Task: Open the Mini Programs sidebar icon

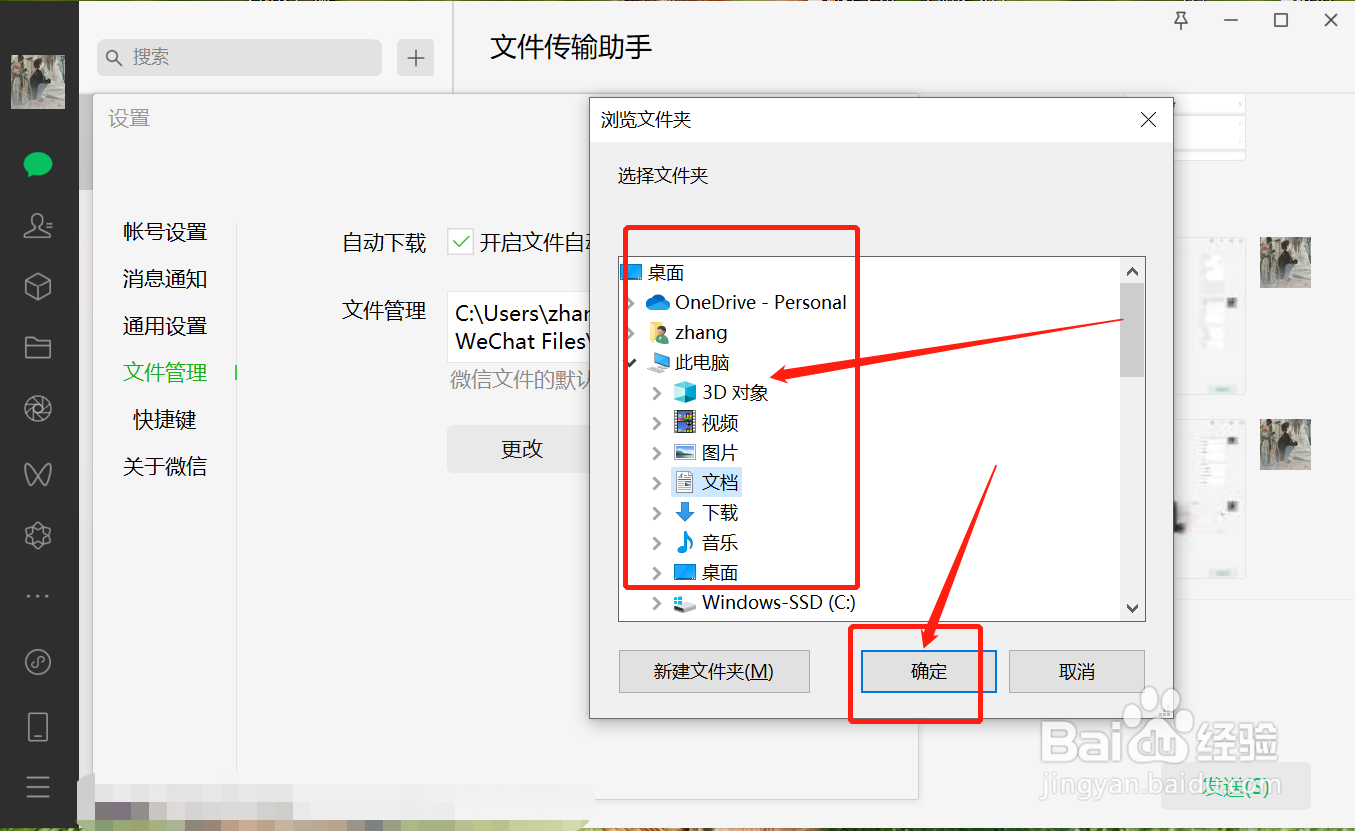Action: pos(38,535)
